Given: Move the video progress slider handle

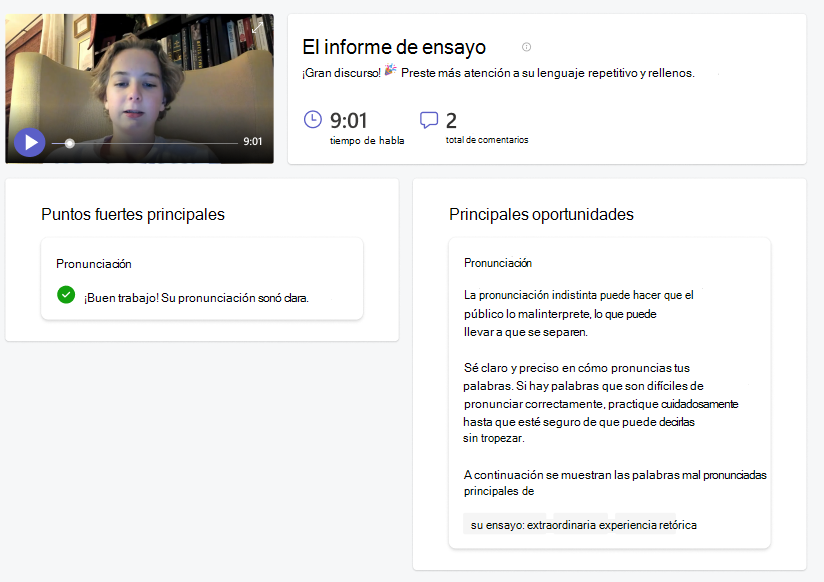Looking at the screenshot, I should (x=69, y=143).
